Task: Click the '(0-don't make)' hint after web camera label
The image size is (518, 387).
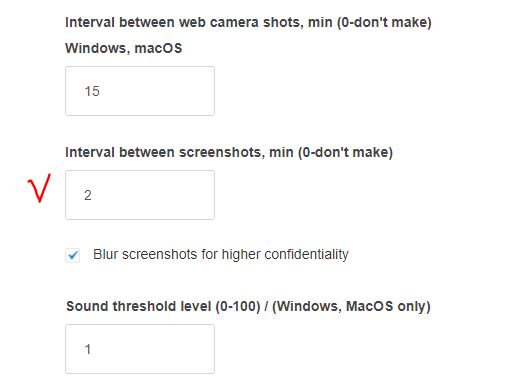Action: tap(384, 23)
